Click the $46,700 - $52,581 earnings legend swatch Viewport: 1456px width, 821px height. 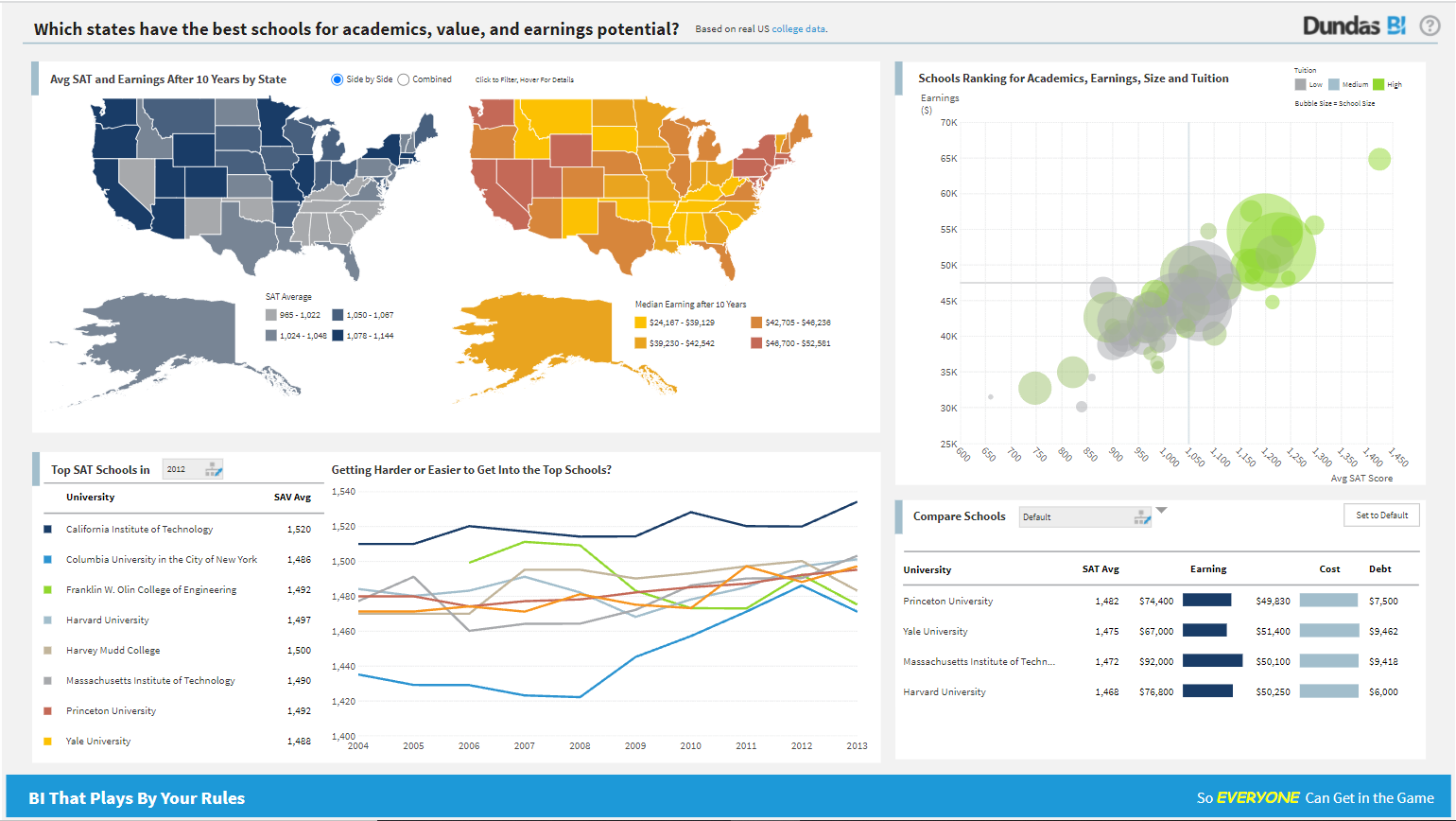[756, 342]
